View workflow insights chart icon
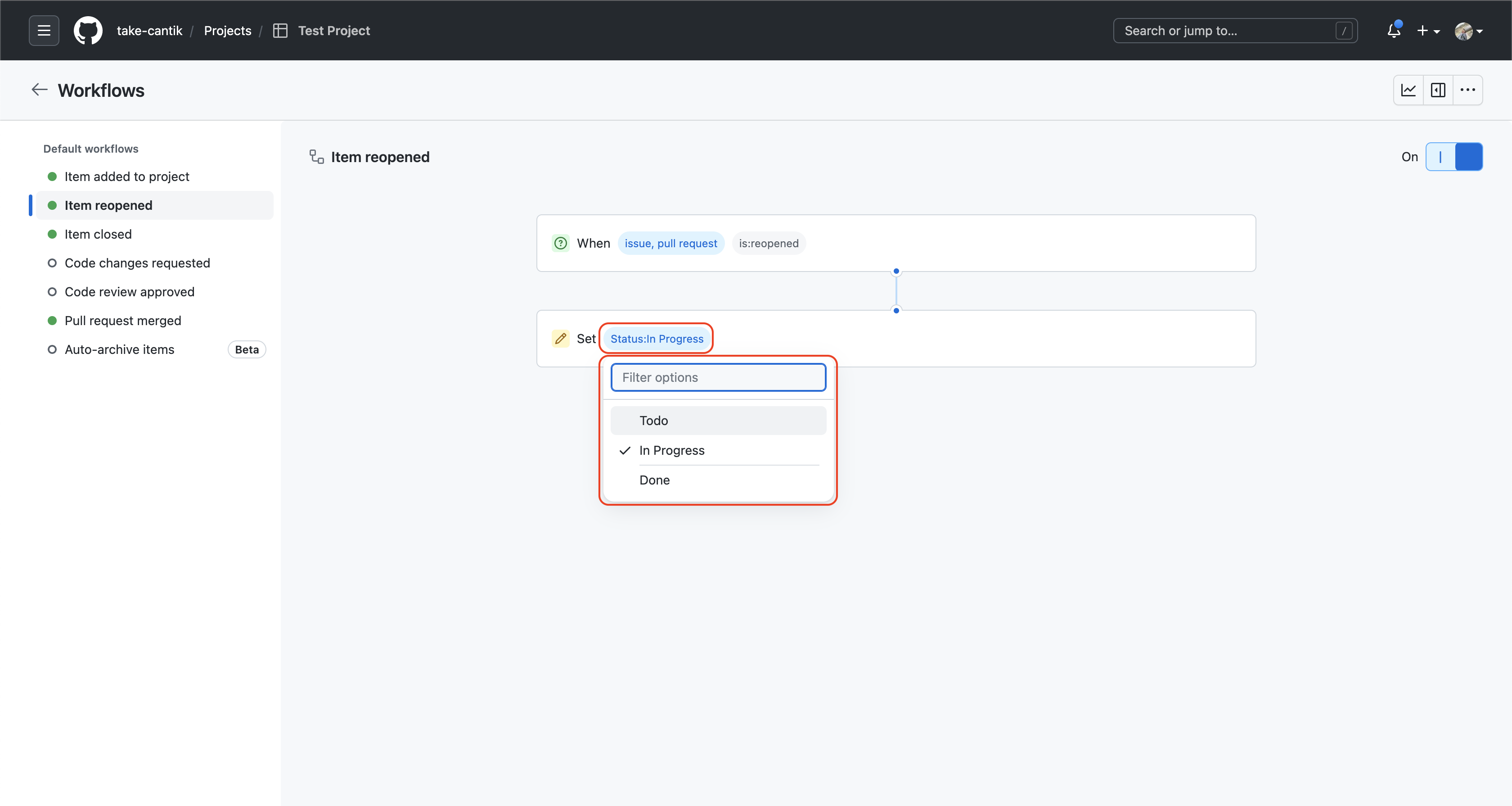 tap(1408, 90)
